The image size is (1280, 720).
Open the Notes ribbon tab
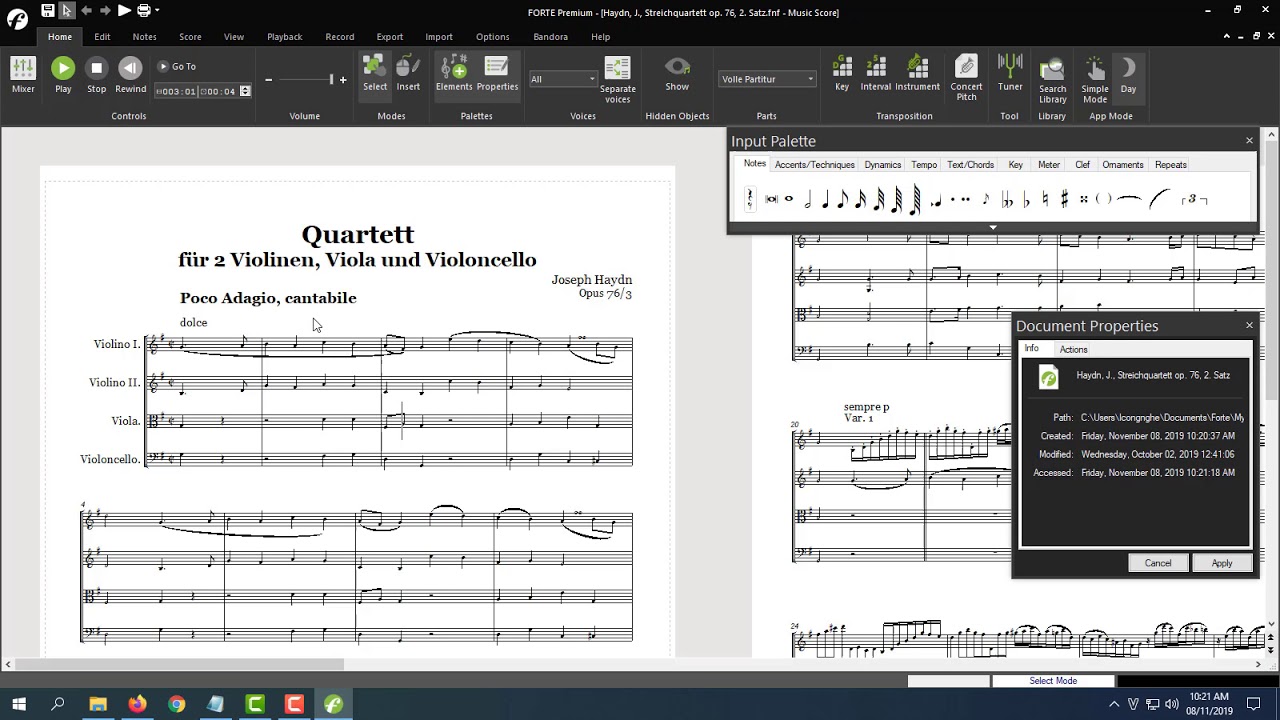pyautogui.click(x=144, y=37)
